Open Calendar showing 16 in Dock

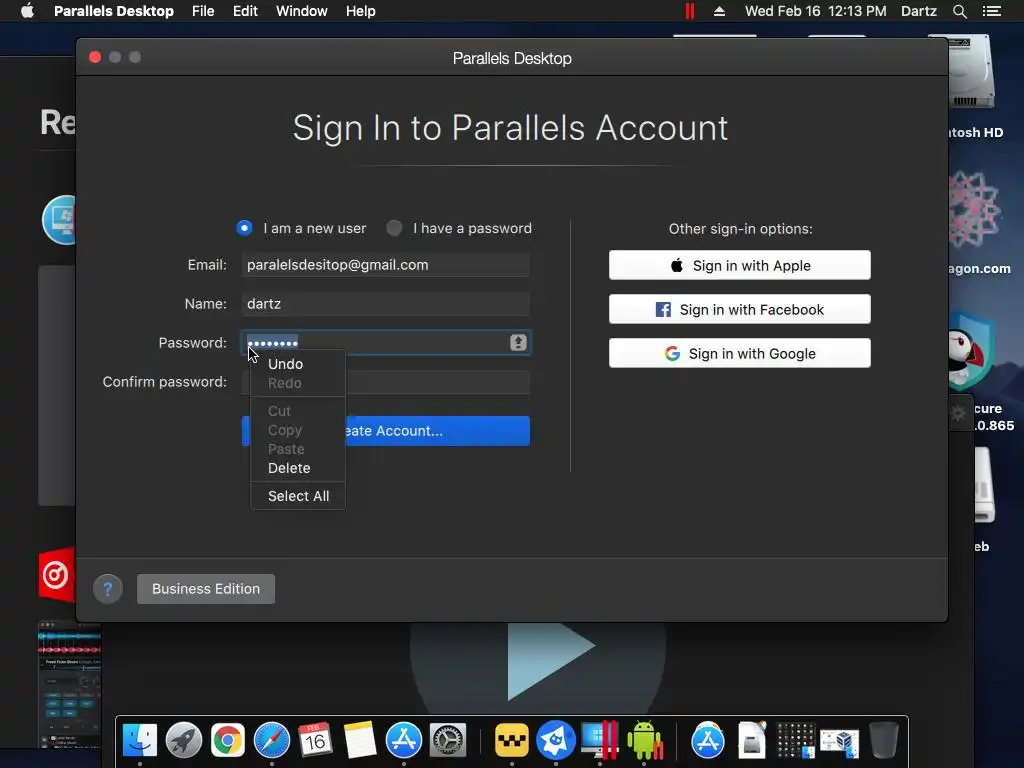point(315,741)
